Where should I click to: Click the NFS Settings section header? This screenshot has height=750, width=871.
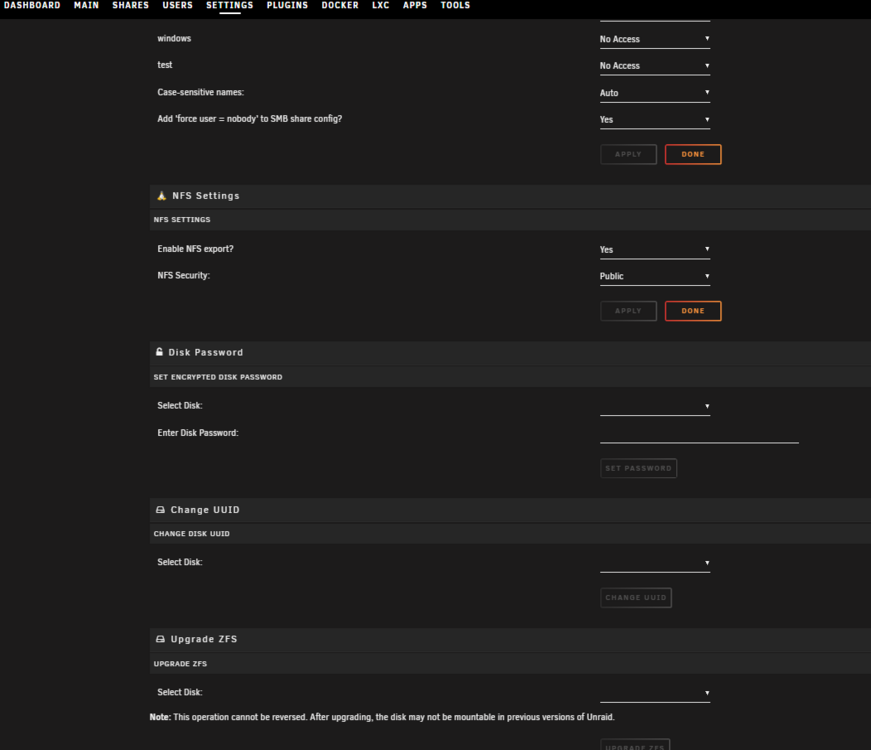coord(510,196)
